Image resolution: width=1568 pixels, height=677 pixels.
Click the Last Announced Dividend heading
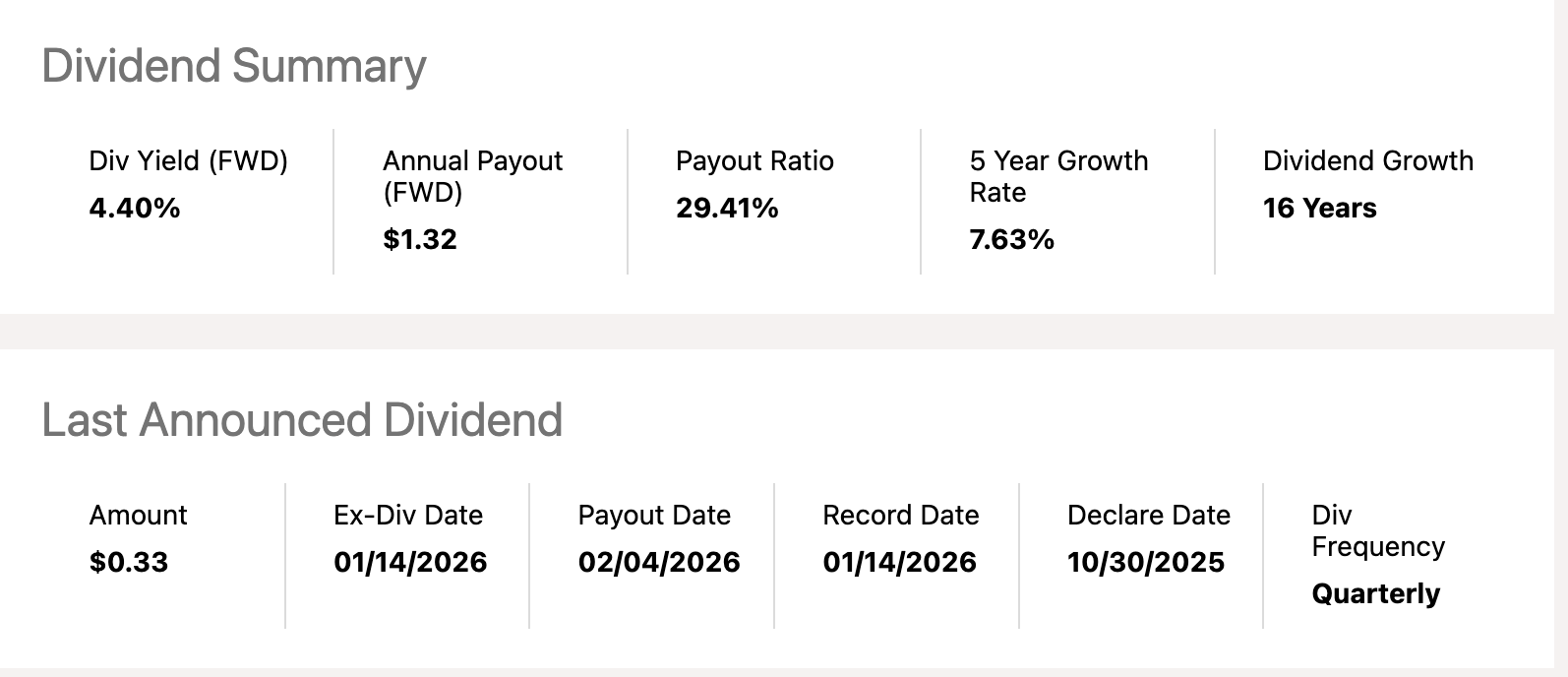[x=302, y=420]
